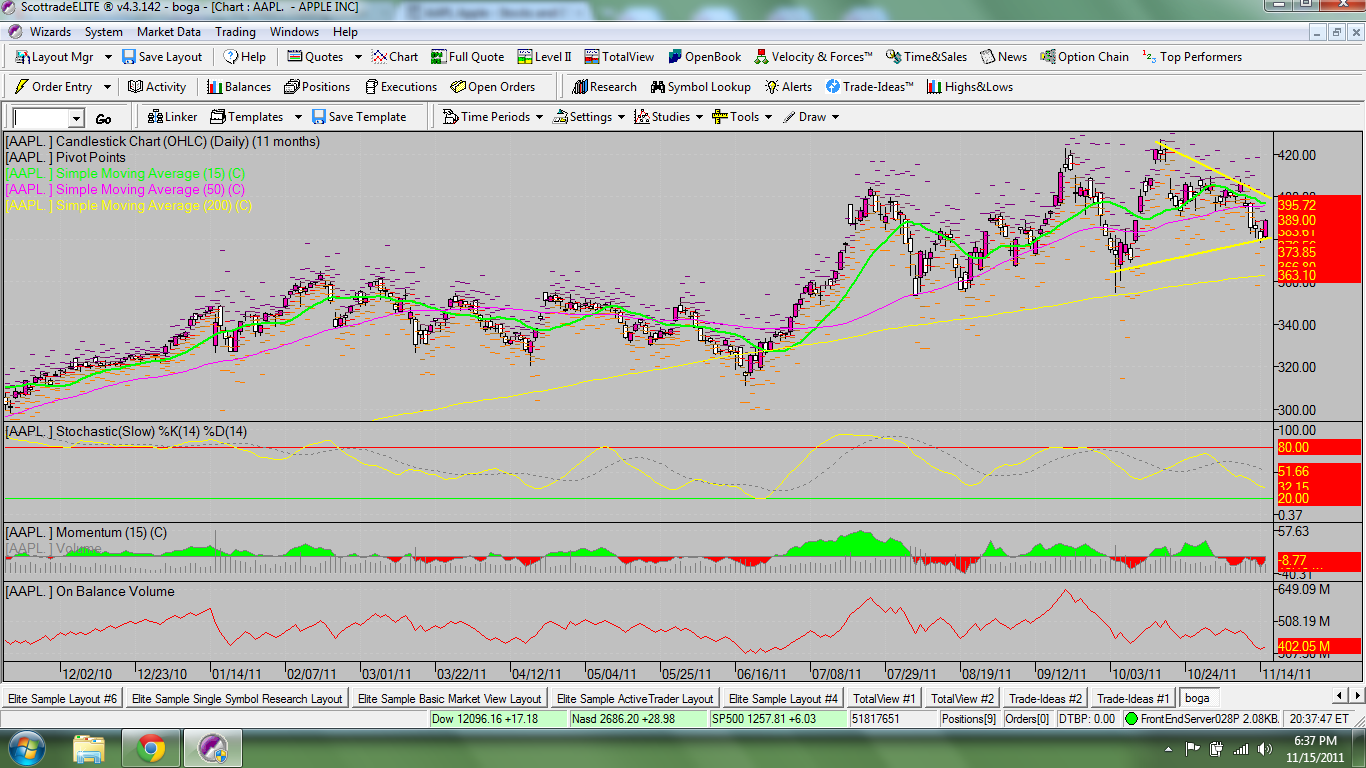The image size is (1366, 768).
Task: Switch to TotalView #2 tab
Action: point(962,699)
